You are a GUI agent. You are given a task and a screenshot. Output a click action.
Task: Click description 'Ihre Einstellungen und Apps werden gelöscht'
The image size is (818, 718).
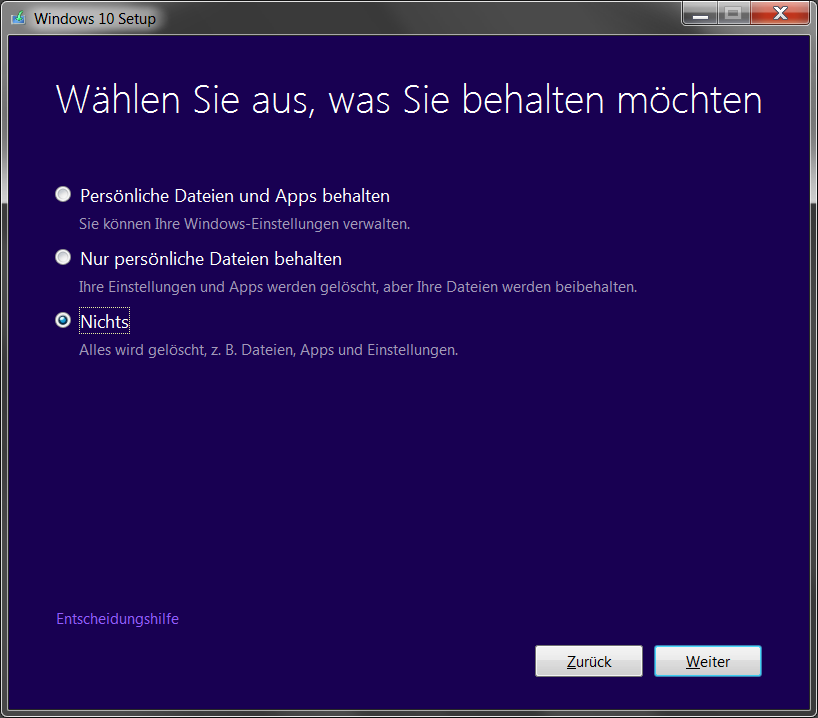(x=228, y=287)
